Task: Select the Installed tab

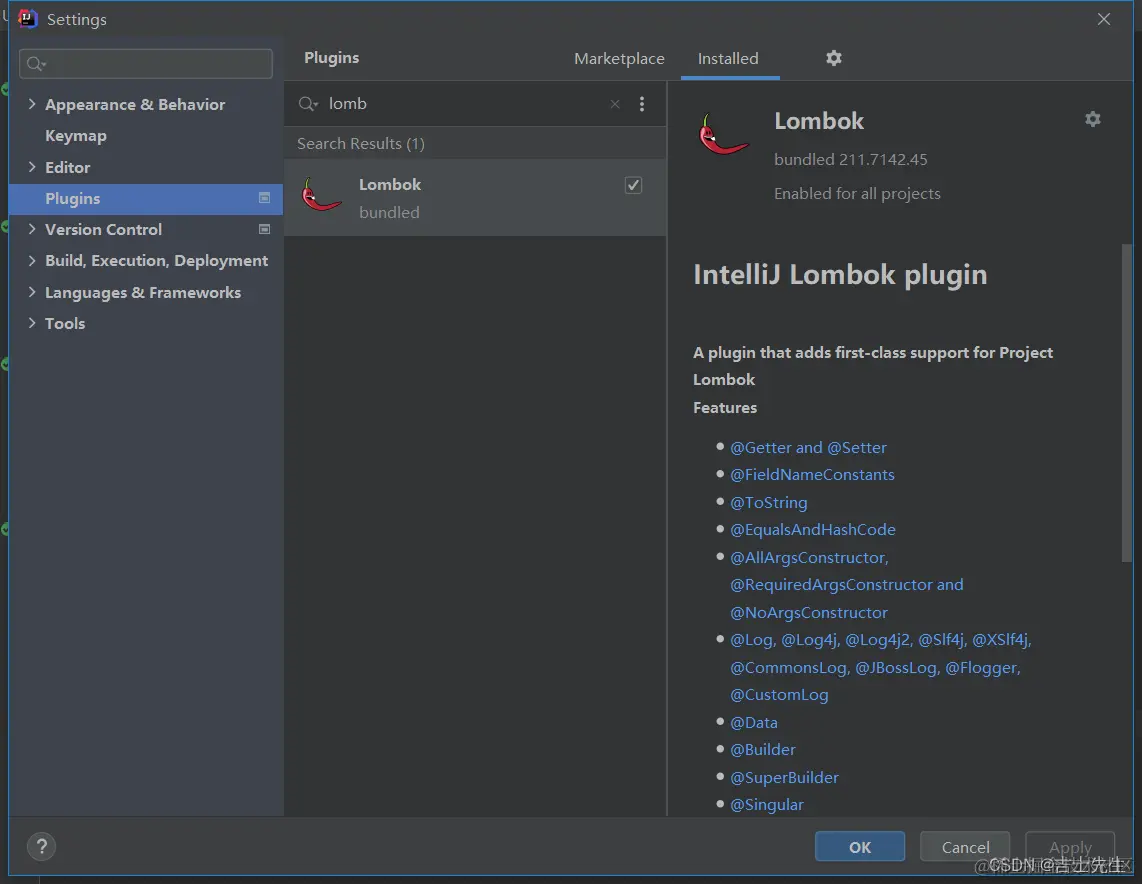Action: [728, 58]
